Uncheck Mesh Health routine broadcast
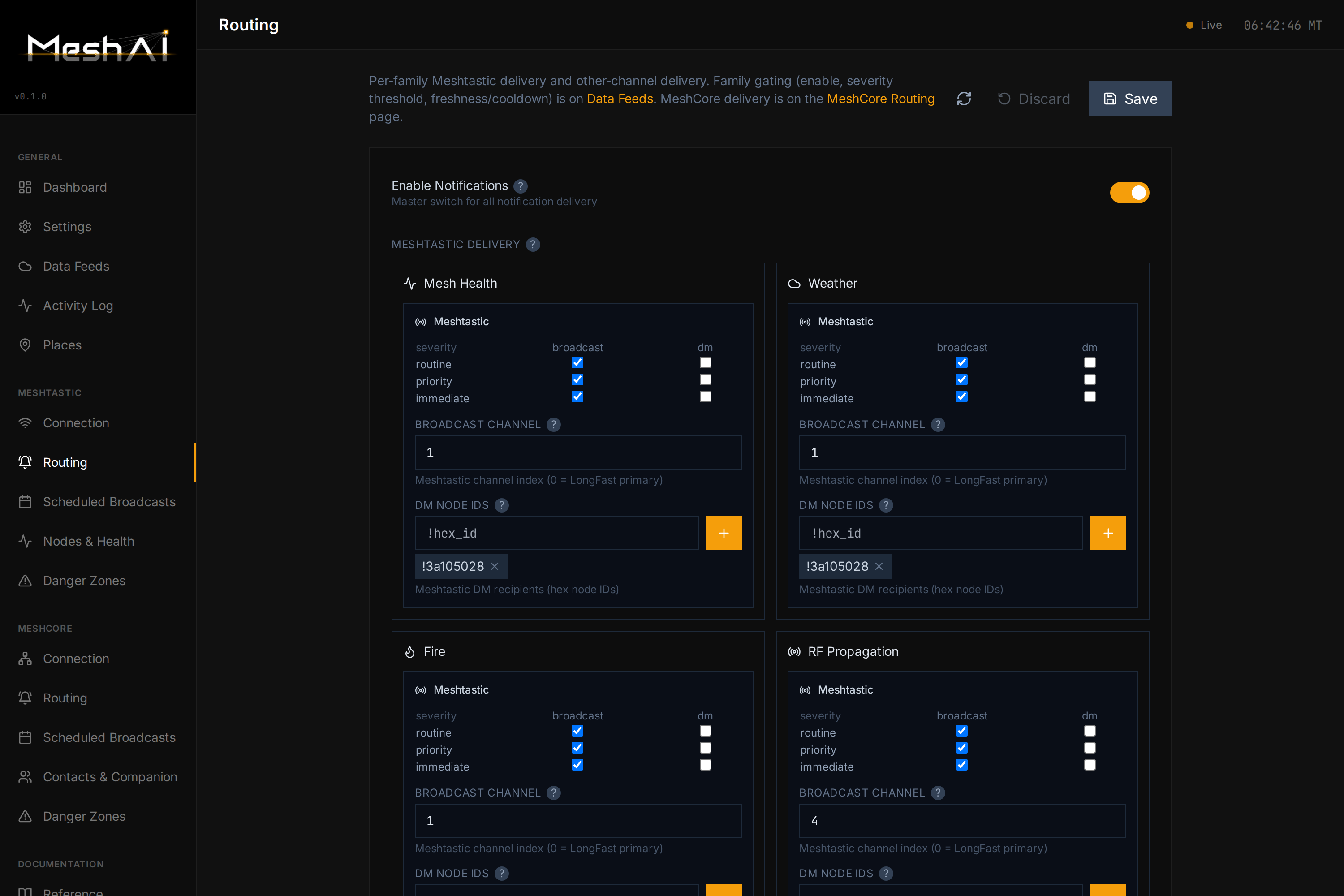This screenshot has height=896, width=1344. (x=577, y=363)
